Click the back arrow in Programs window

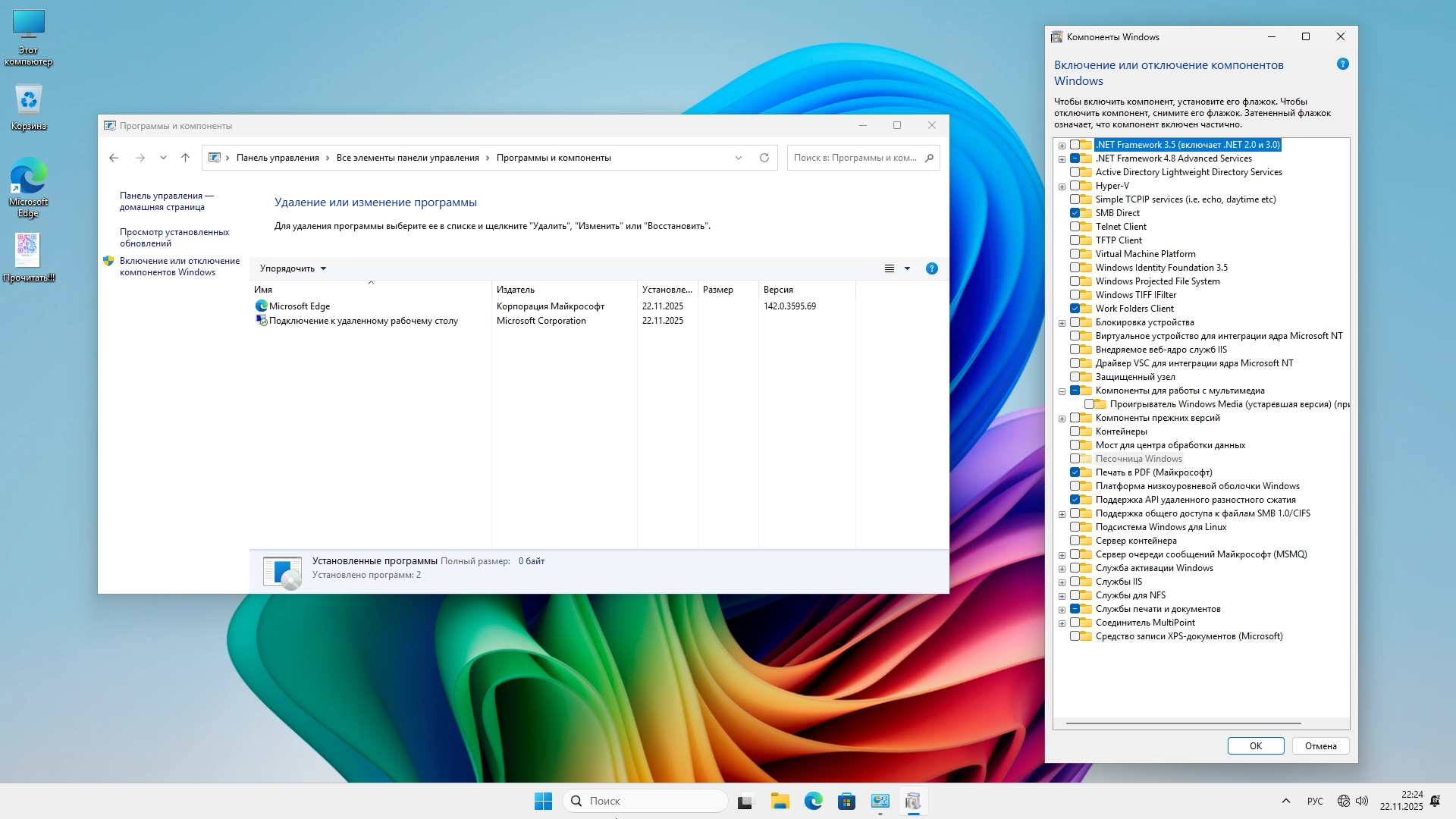click(x=114, y=158)
